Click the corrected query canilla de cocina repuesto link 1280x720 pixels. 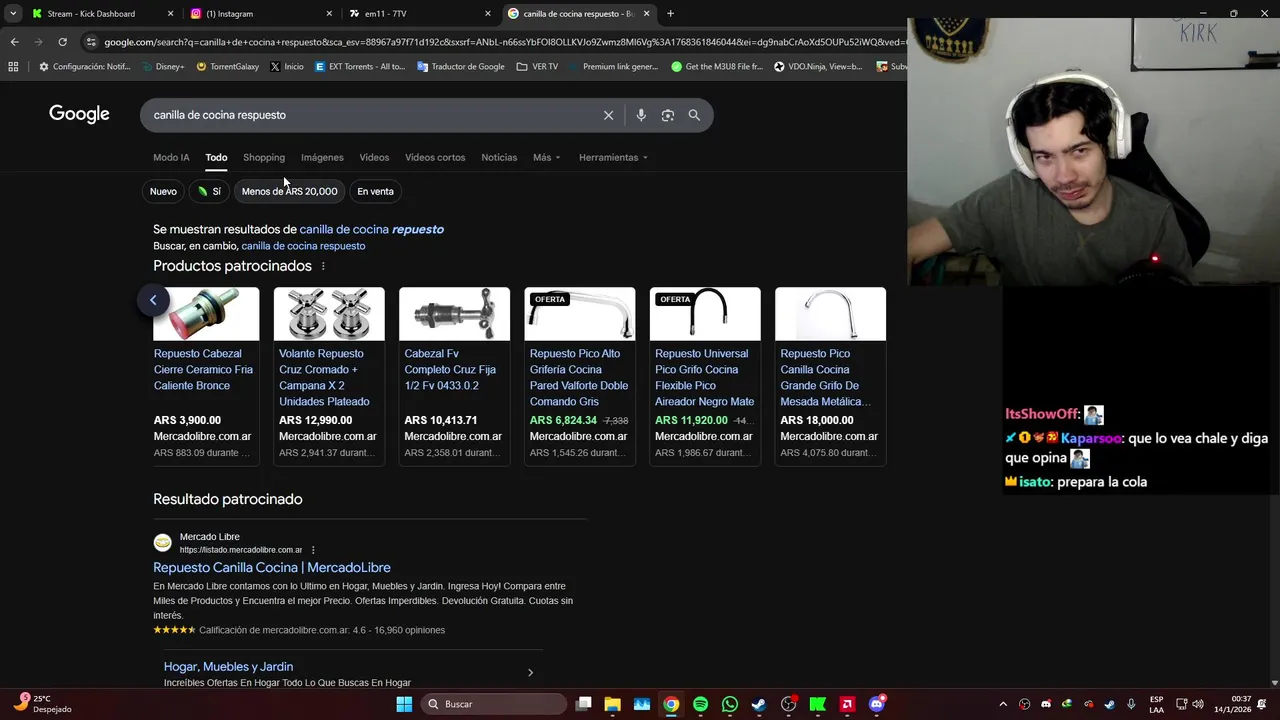click(371, 229)
